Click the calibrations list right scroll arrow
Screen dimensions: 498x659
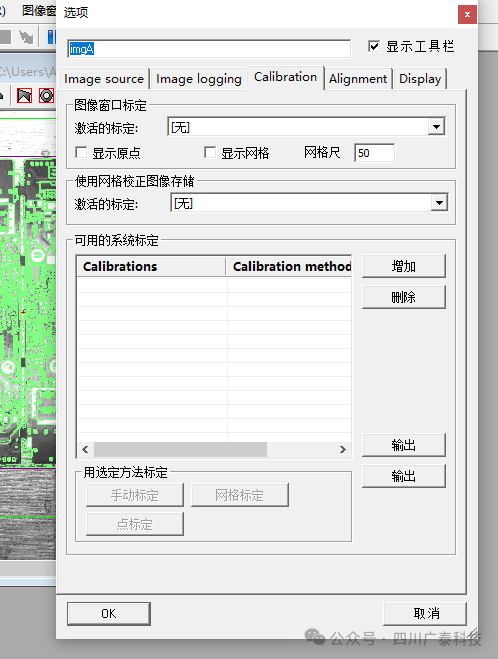343,449
